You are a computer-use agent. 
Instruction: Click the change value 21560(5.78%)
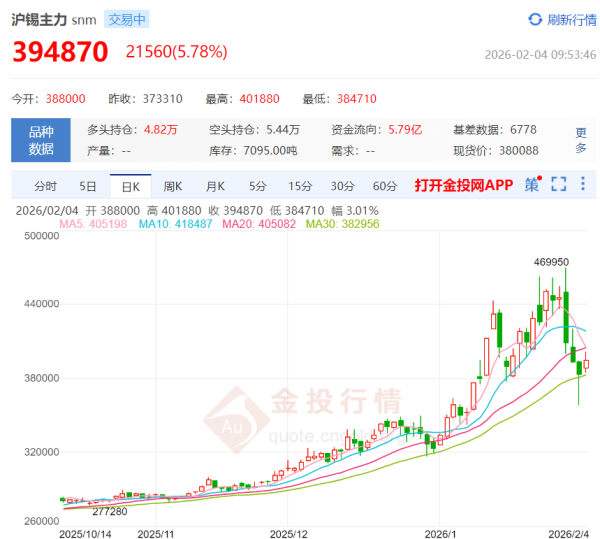coord(176,52)
